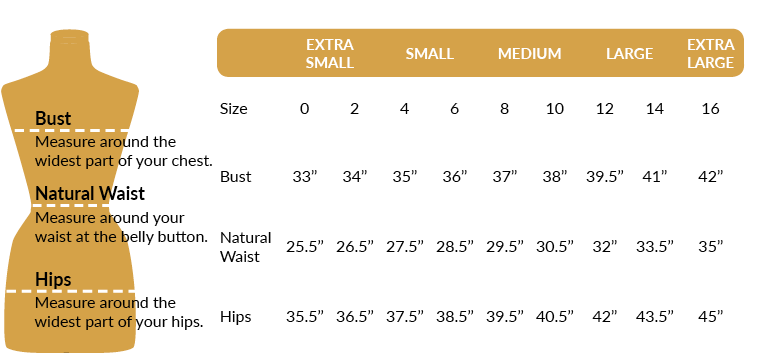Select the 45" hips measurement

pyautogui.click(x=710, y=317)
